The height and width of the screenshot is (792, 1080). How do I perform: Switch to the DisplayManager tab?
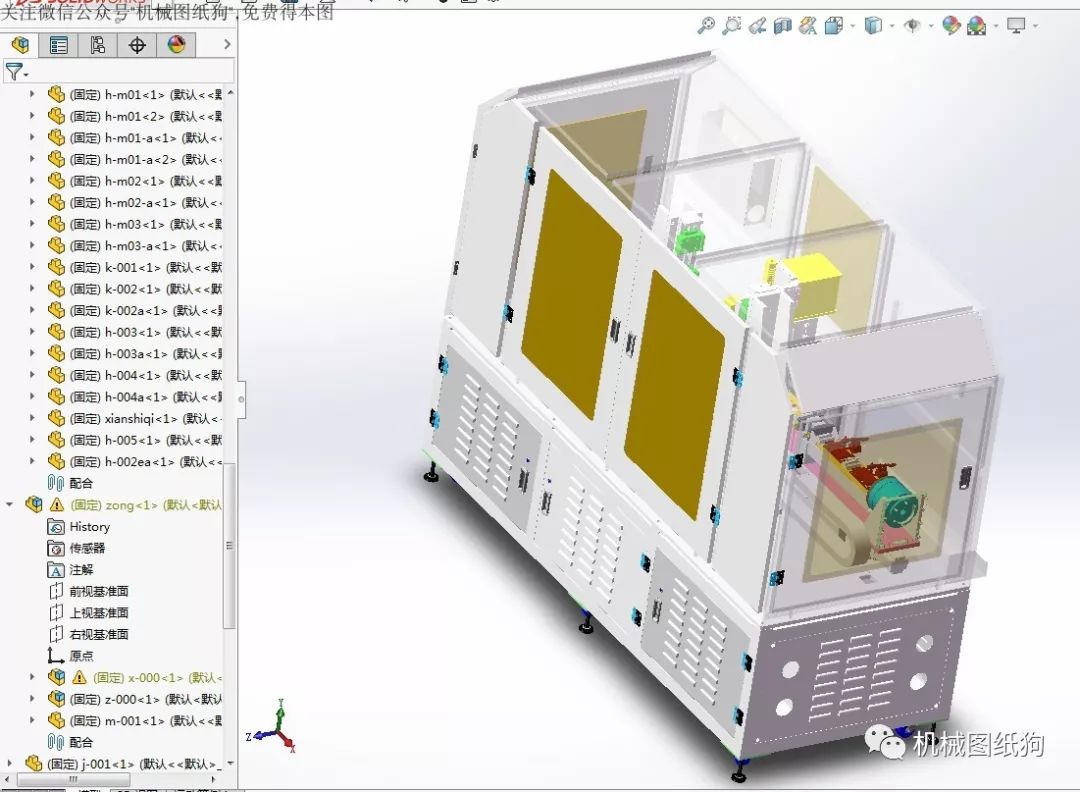176,45
